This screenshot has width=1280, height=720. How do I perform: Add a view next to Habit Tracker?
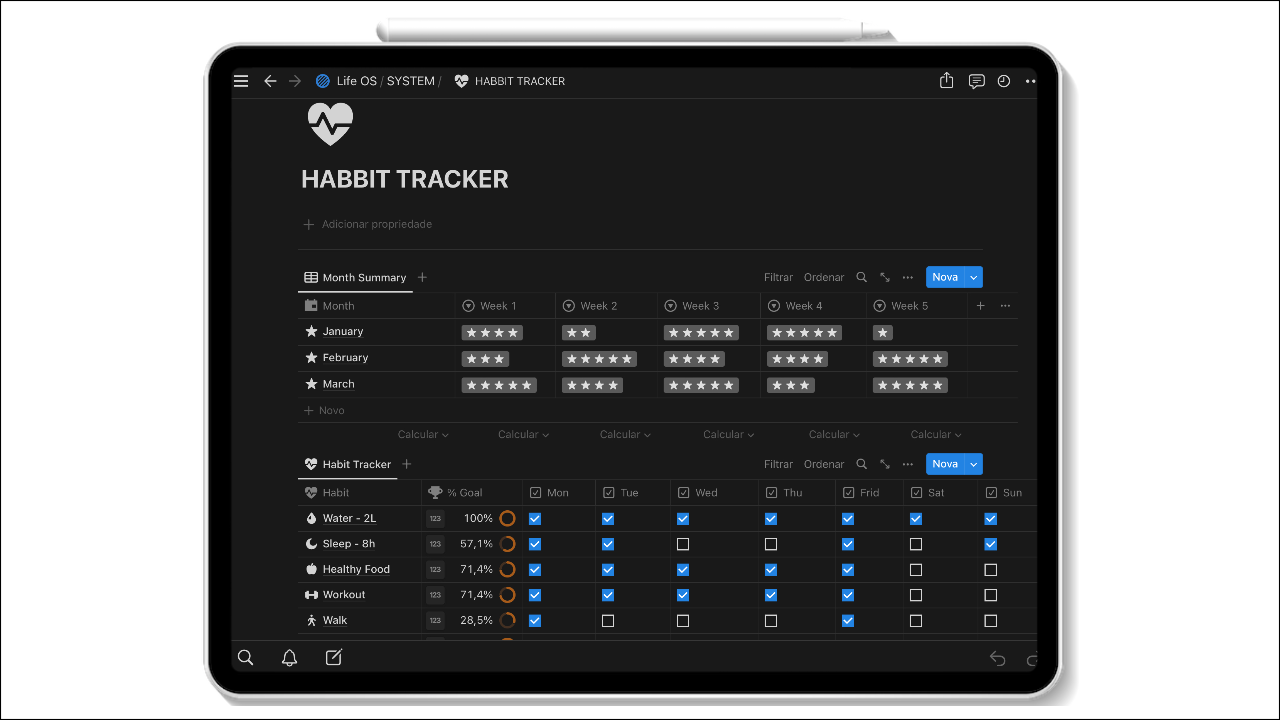[x=407, y=464]
